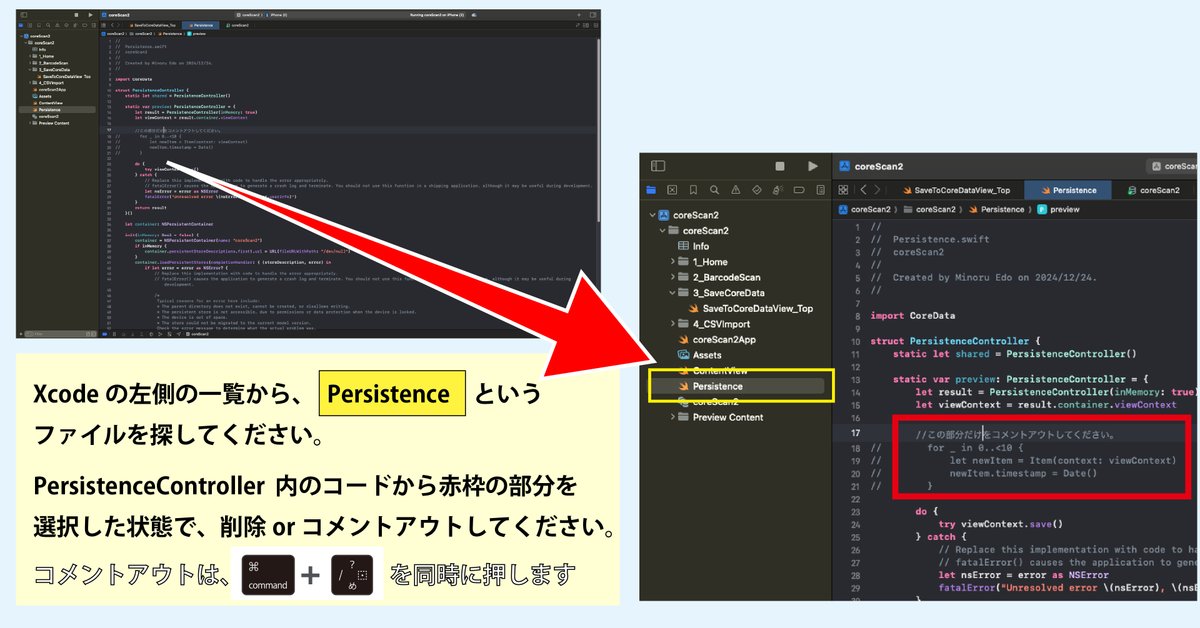The width and height of the screenshot is (1200, 628).
Task: Click the Run button in the small Xcode window
Action: click(90, 15)
